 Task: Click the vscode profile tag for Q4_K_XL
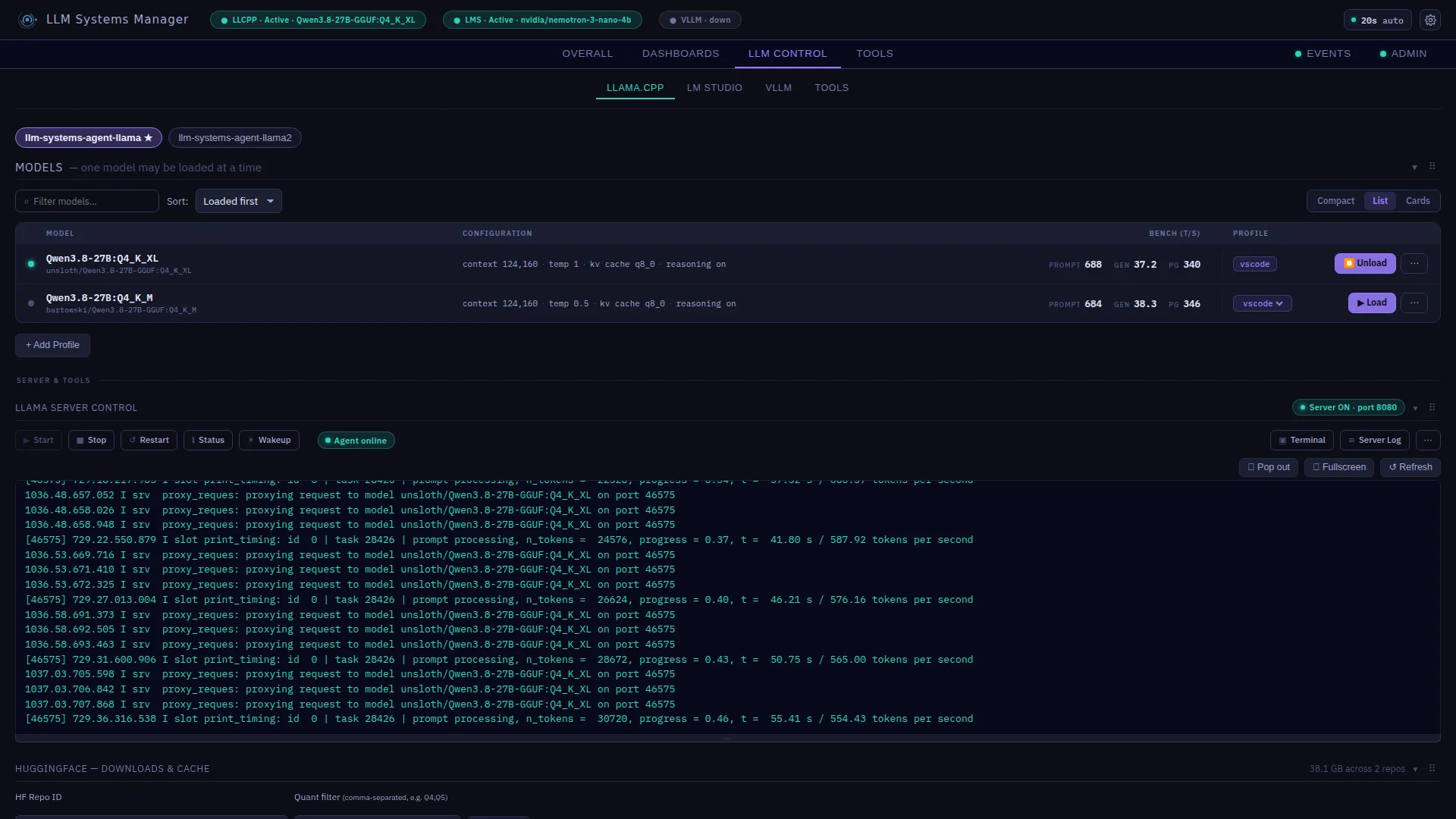coord(1254,264)
